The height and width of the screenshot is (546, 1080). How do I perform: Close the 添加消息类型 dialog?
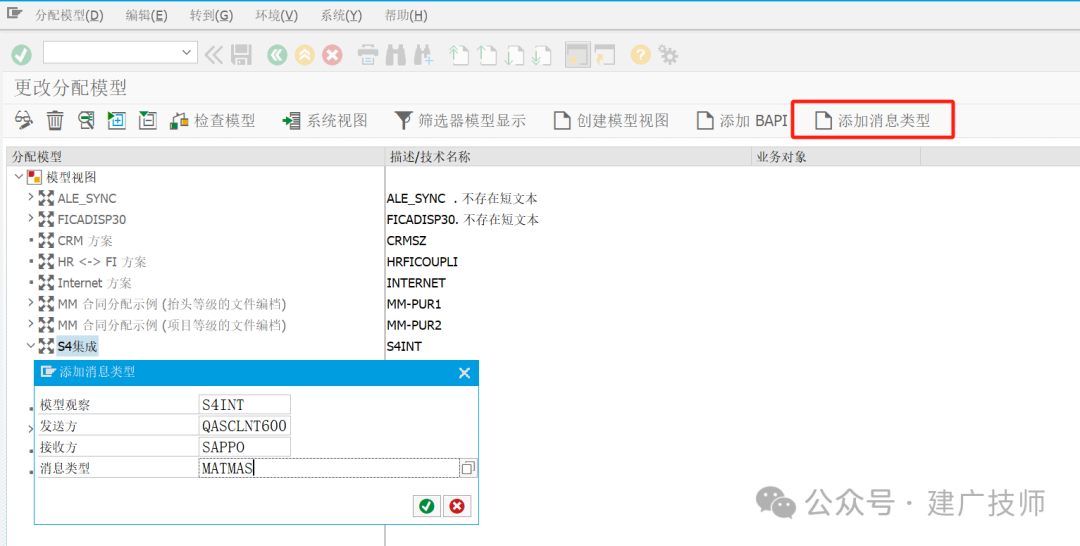coord(464,372)
